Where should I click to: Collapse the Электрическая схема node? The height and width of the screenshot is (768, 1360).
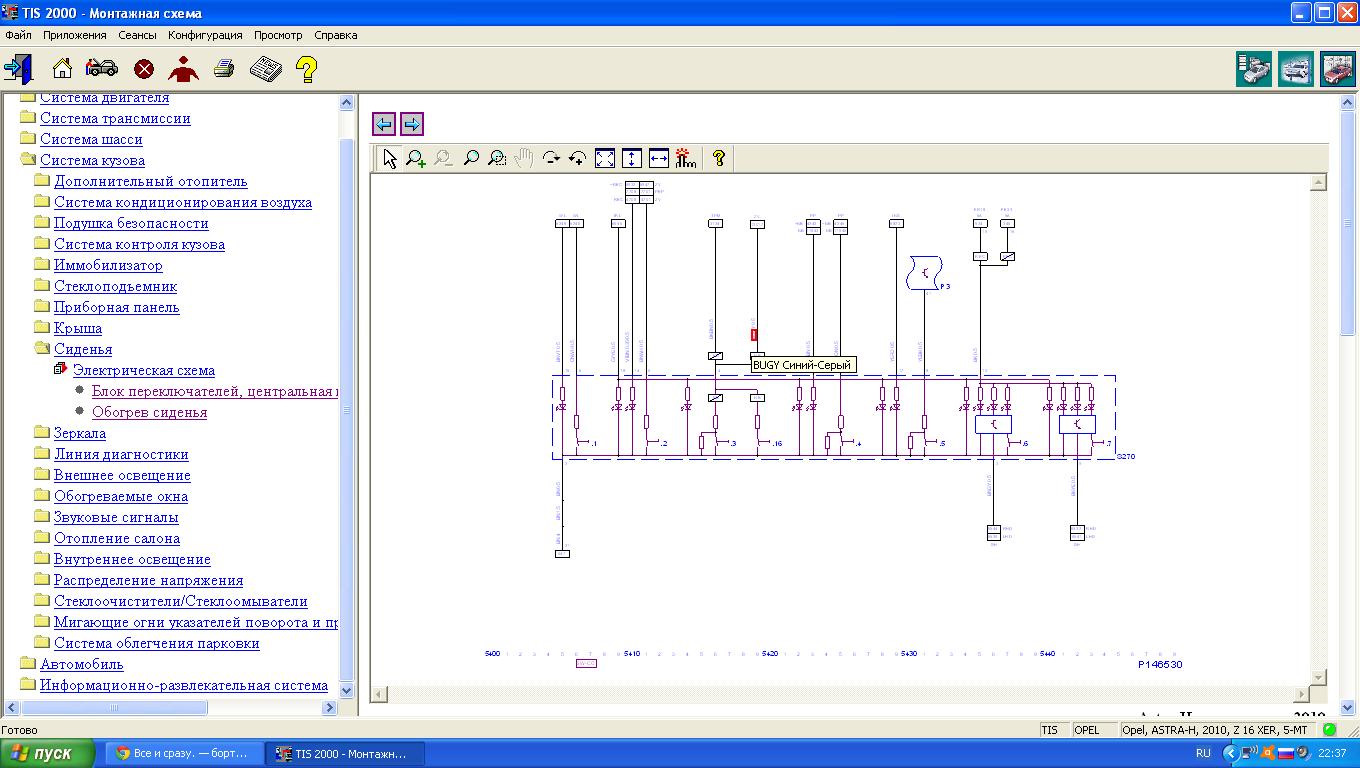click(61, 370)
